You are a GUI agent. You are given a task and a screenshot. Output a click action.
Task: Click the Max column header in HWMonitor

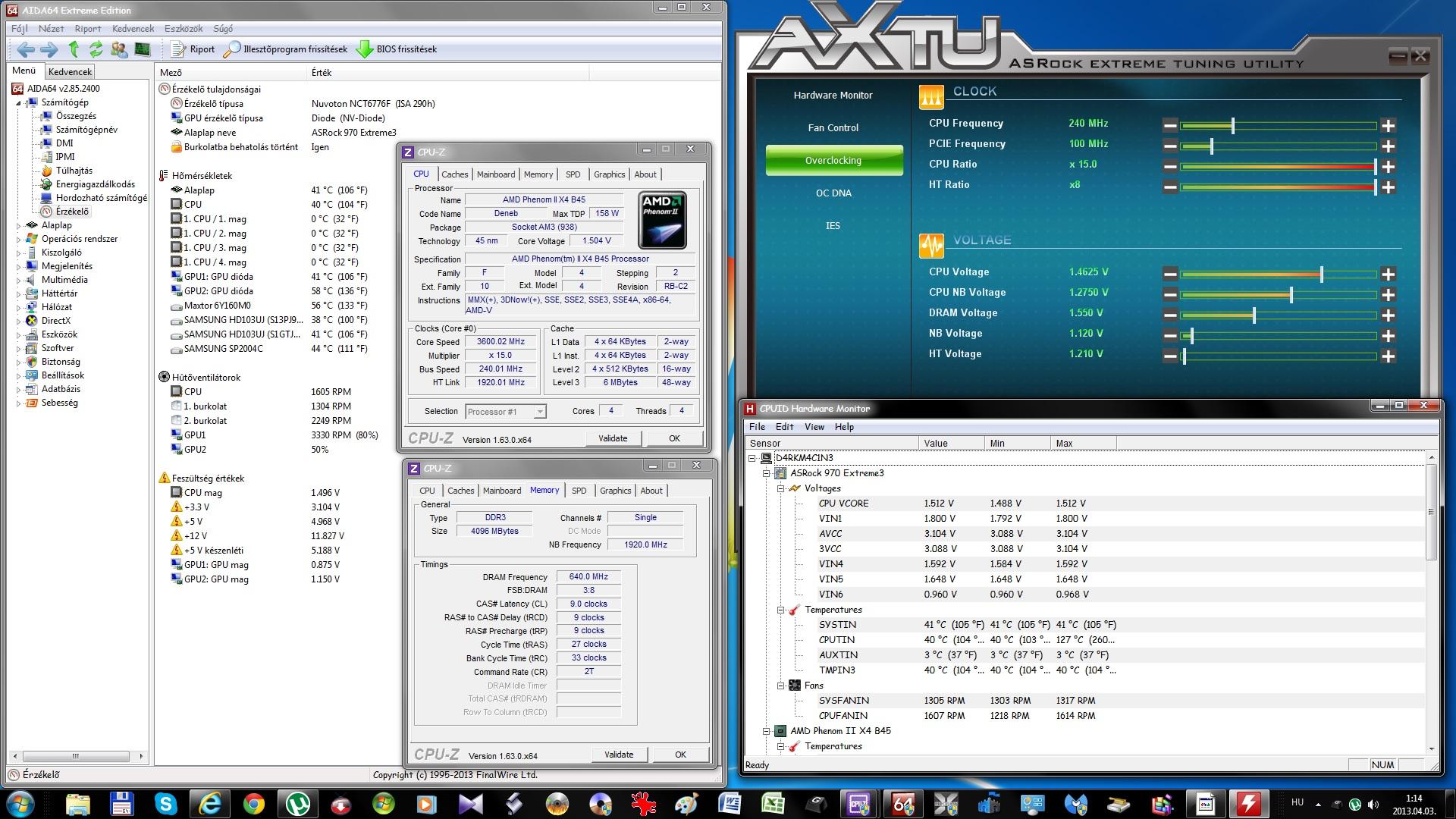click(1083, 444)
